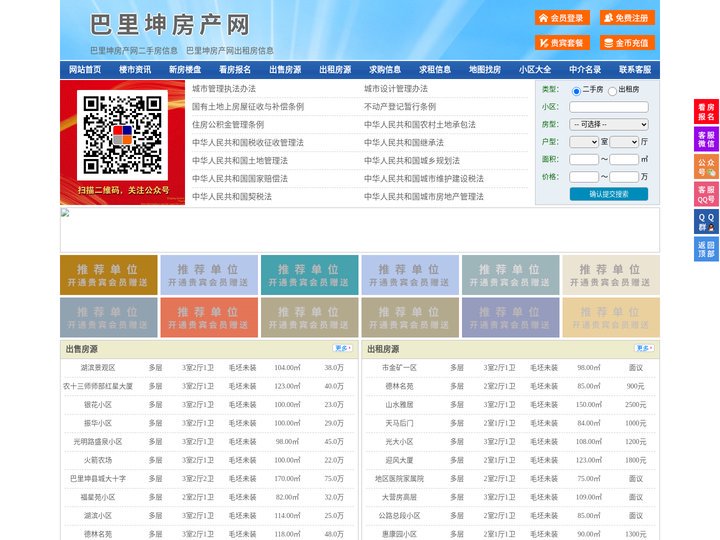Click the orange-red 推荐单位 ad tile
720x540 pixels.
[x=209, y=317]
